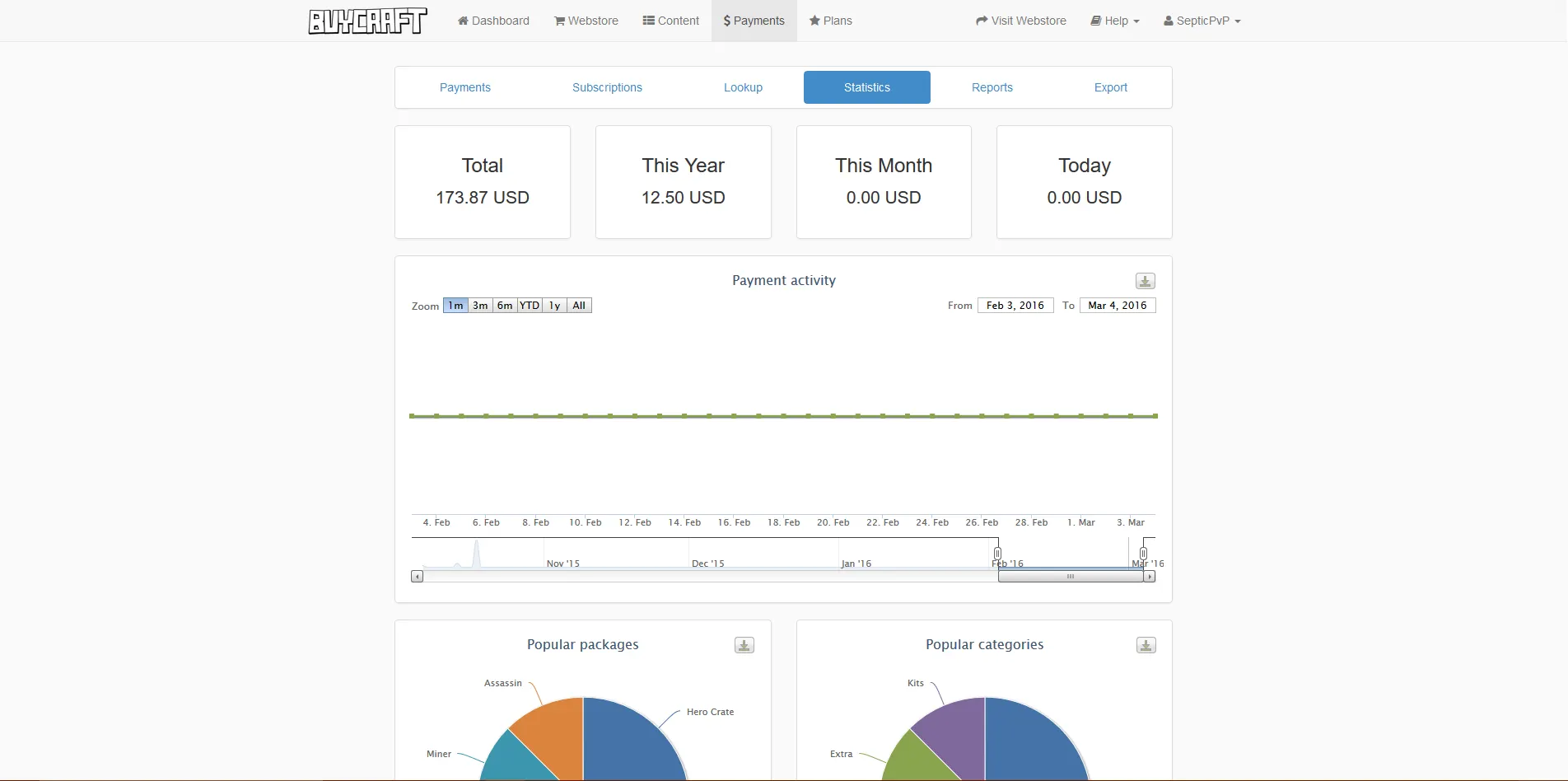Click the Nov '15 navigator label
Image resolution: width=1568 pixels, height=781 pixels.
pyautogui.click(x=563, y=564)
